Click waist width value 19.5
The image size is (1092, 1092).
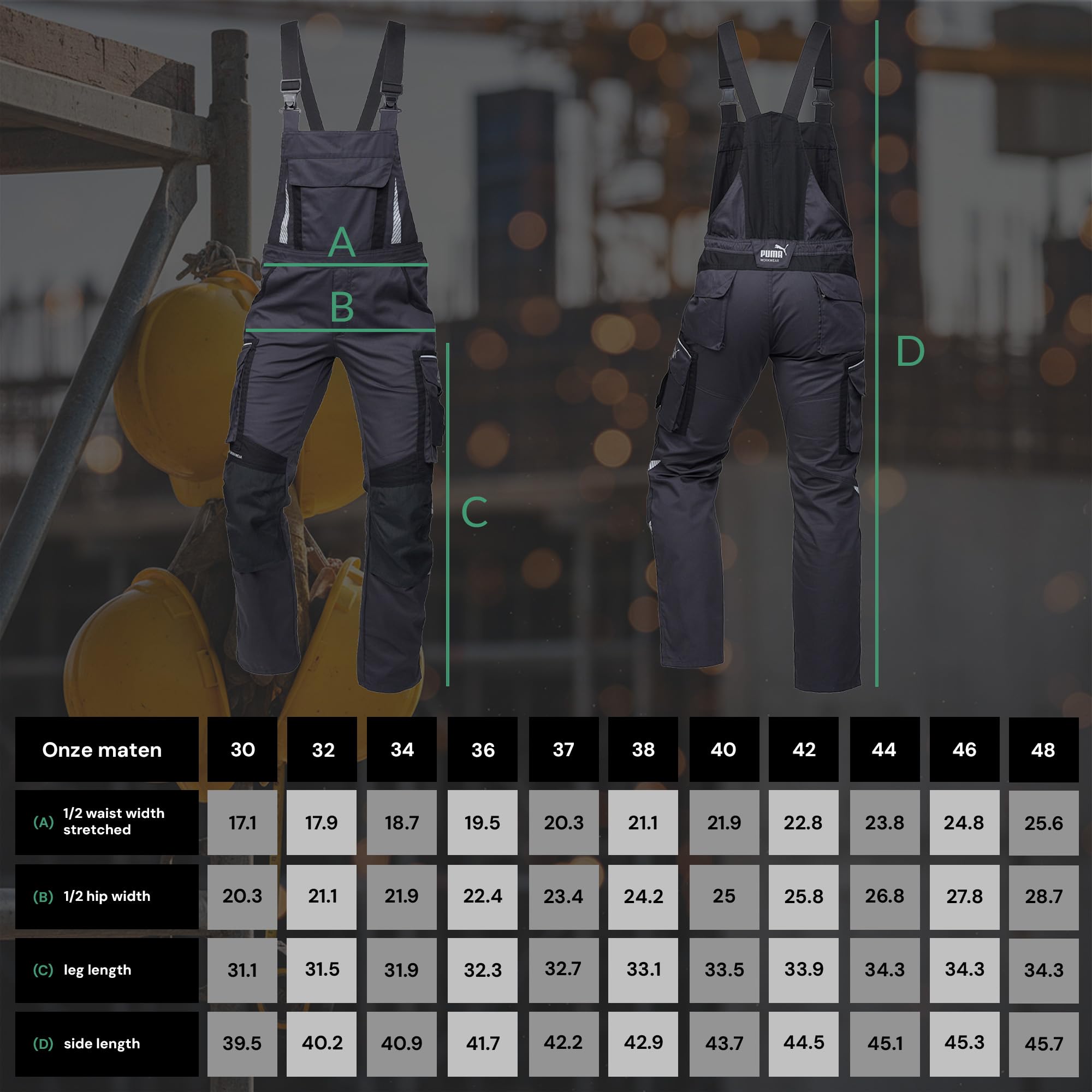(x=483, y=822)
